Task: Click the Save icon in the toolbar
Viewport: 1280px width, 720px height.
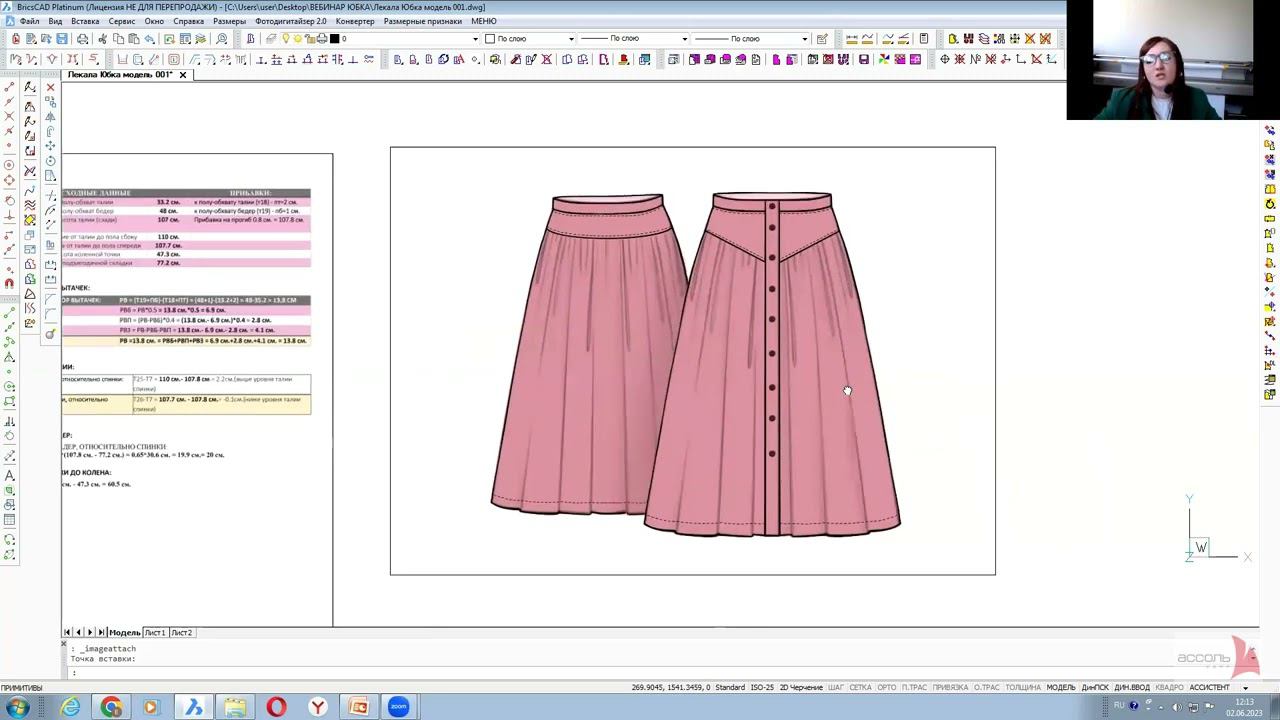Action: (x=61, y=39)
